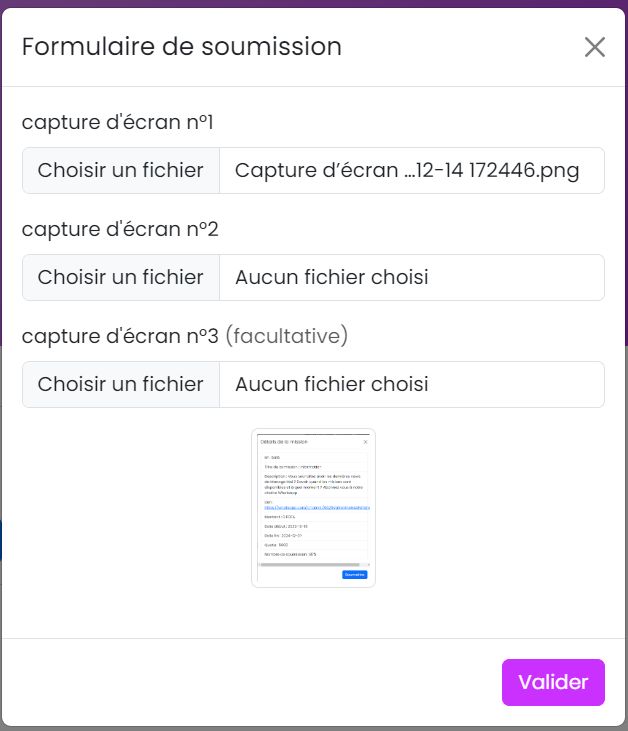Click the 'capture d'écran n°2' label

pyautogui.click(x=120, y=229)
